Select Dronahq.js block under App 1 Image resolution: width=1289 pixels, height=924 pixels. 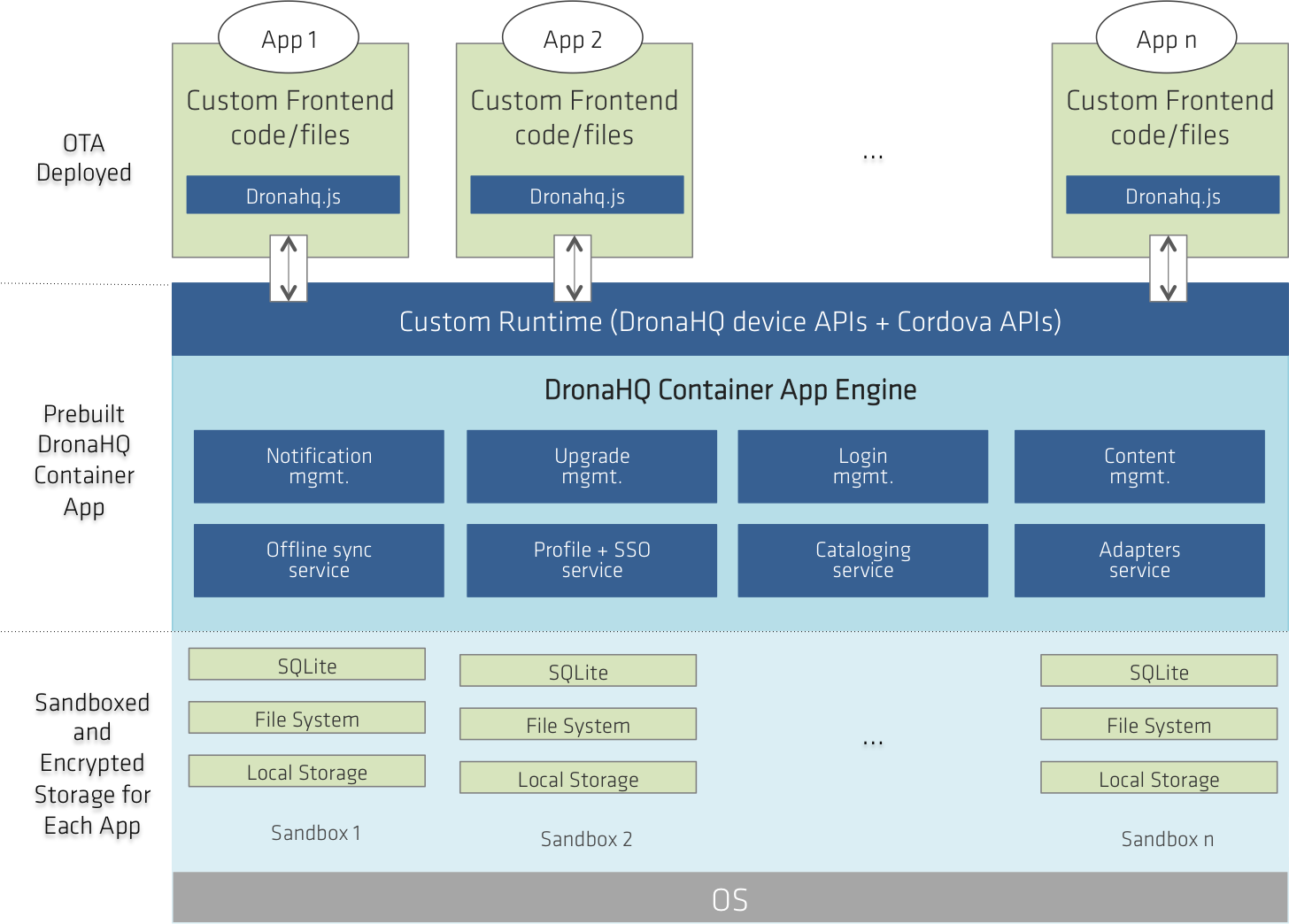tap(293, 195)
